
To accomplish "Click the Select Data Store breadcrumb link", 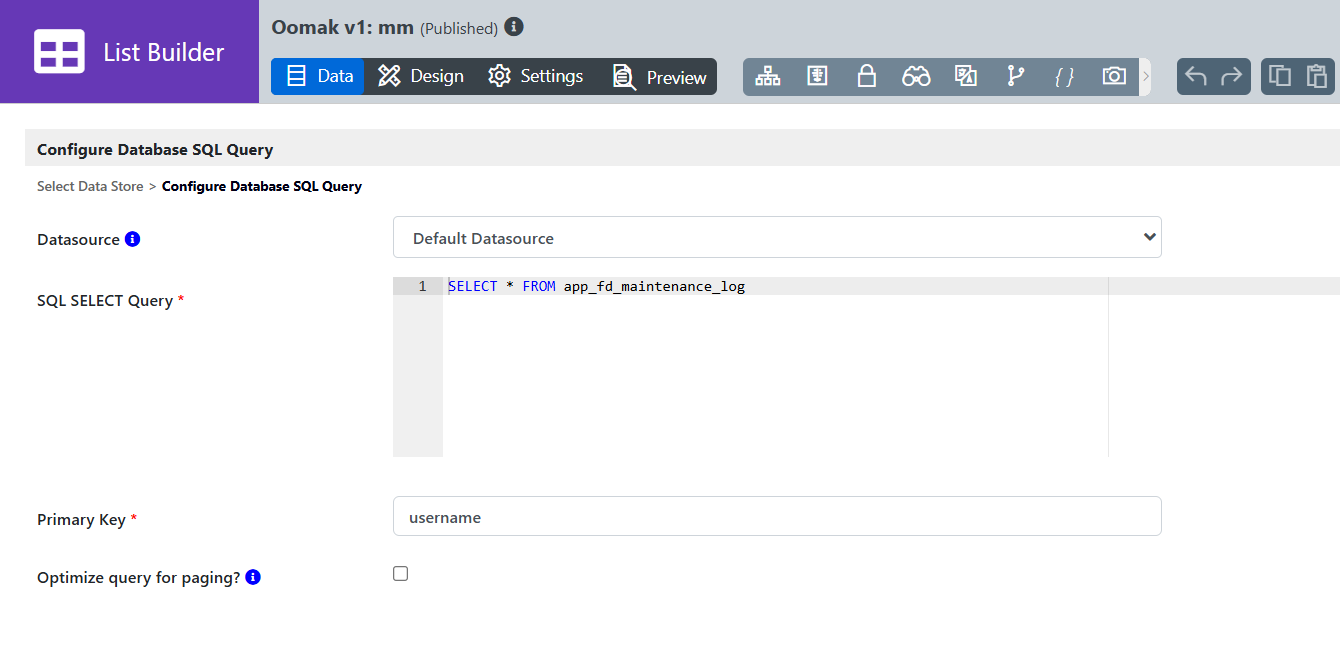I will point(90,187).
